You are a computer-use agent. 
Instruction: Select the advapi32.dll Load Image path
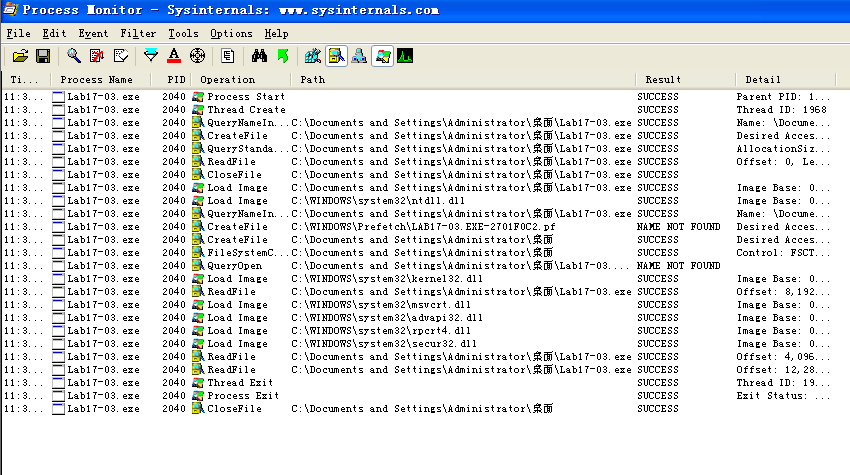(x=387, y=318)
